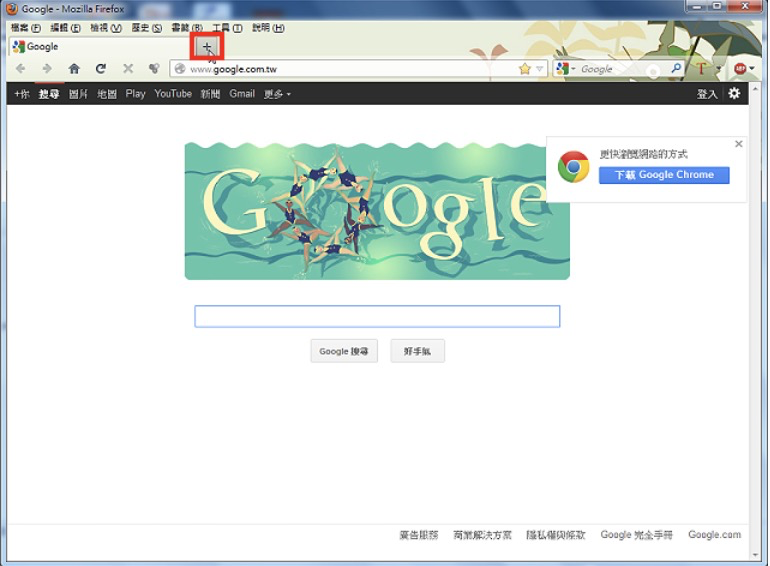Click the search magnifier icon
The image size is (770, 566).
[676, 69]
